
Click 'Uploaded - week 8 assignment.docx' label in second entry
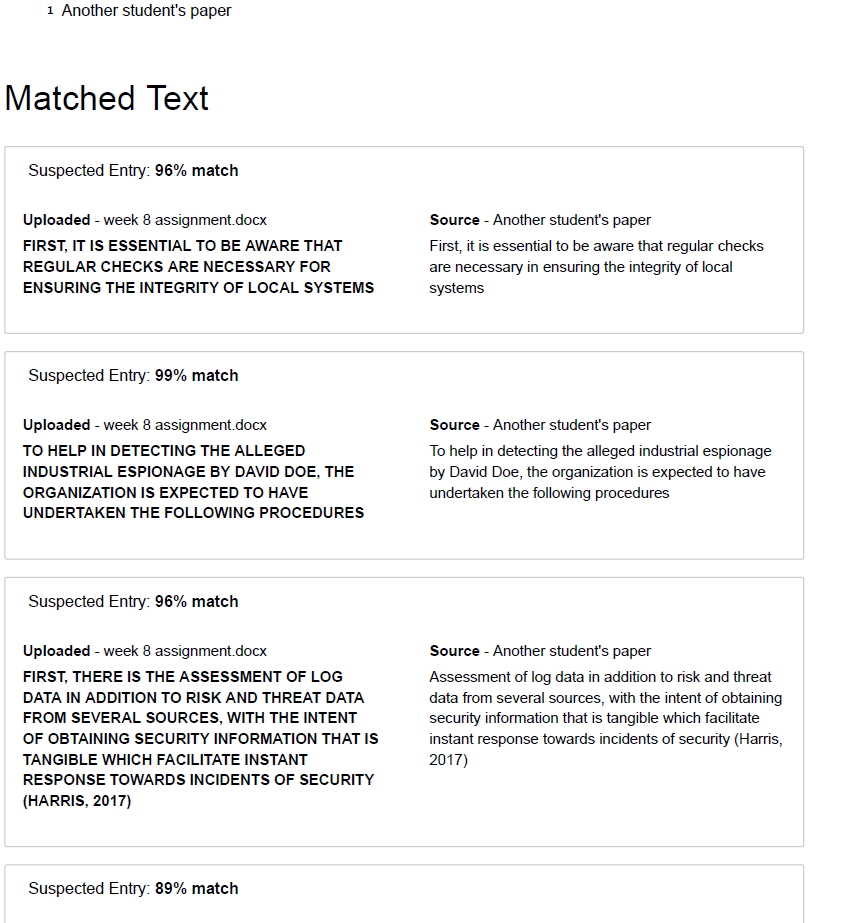coord(145,425)
